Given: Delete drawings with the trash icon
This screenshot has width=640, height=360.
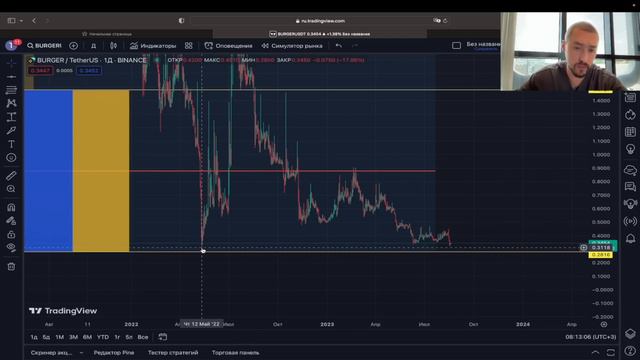Looking at the screenshot, I should pyautogui.click(x=11, y=267).
